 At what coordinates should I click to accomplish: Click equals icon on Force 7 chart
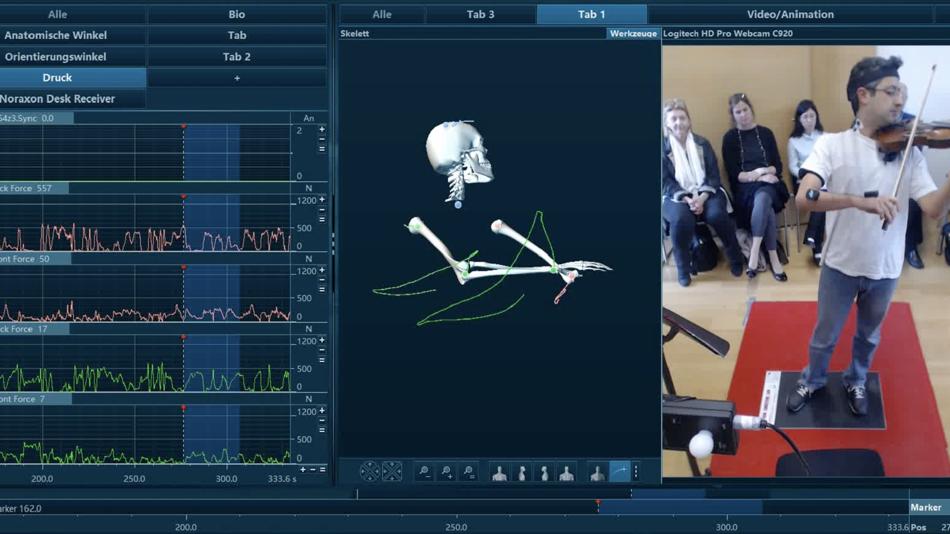[x=322, y=430]
